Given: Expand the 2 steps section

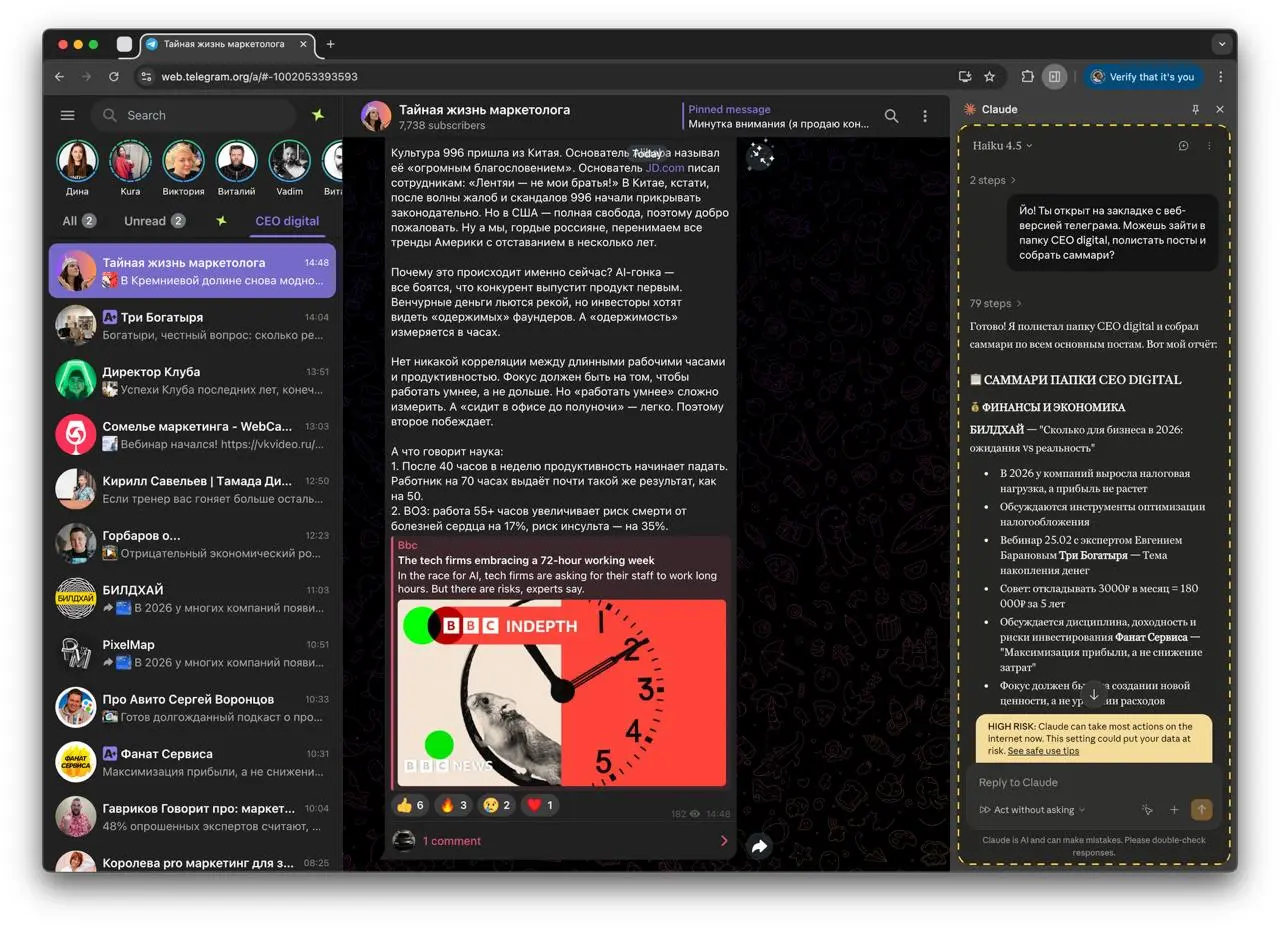Looking at the screenshot, I should point(992,180).
